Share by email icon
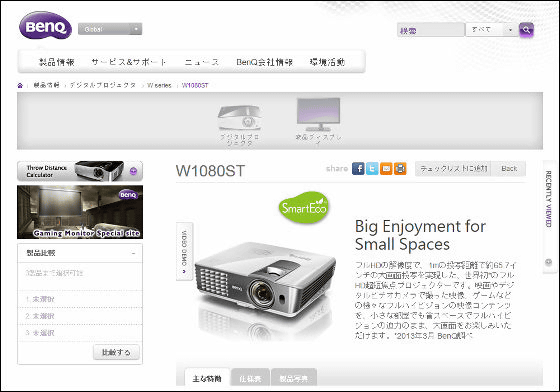 [x=386, y=169]
